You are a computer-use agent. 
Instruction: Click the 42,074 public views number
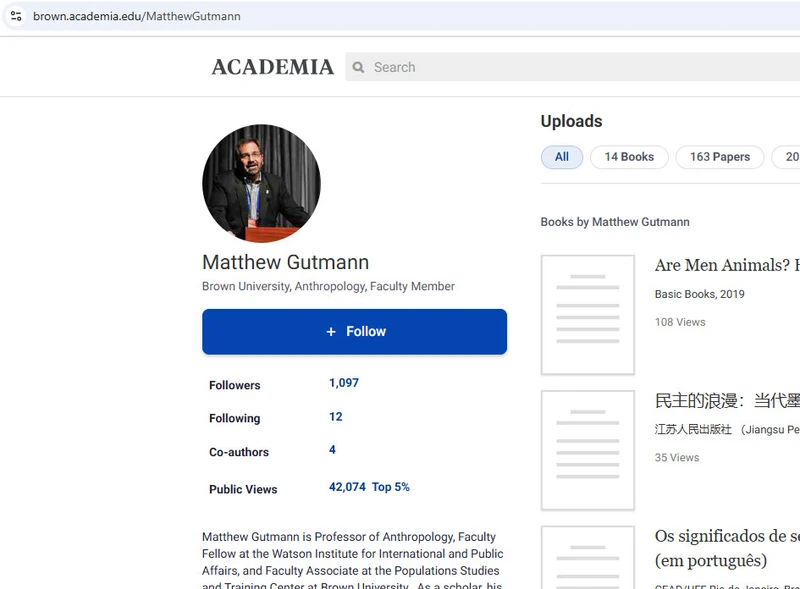click(x=347, y=487)
